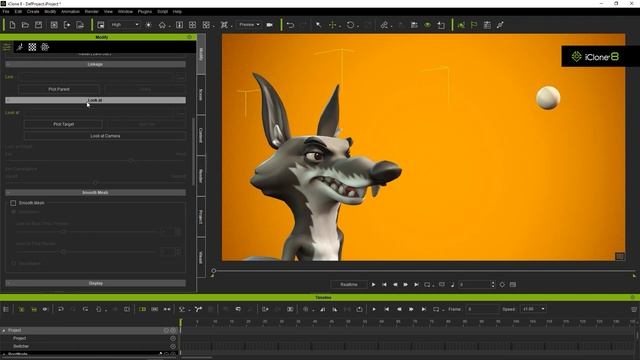Click the New Project icon
640x360 pixels.
point(12,25)
